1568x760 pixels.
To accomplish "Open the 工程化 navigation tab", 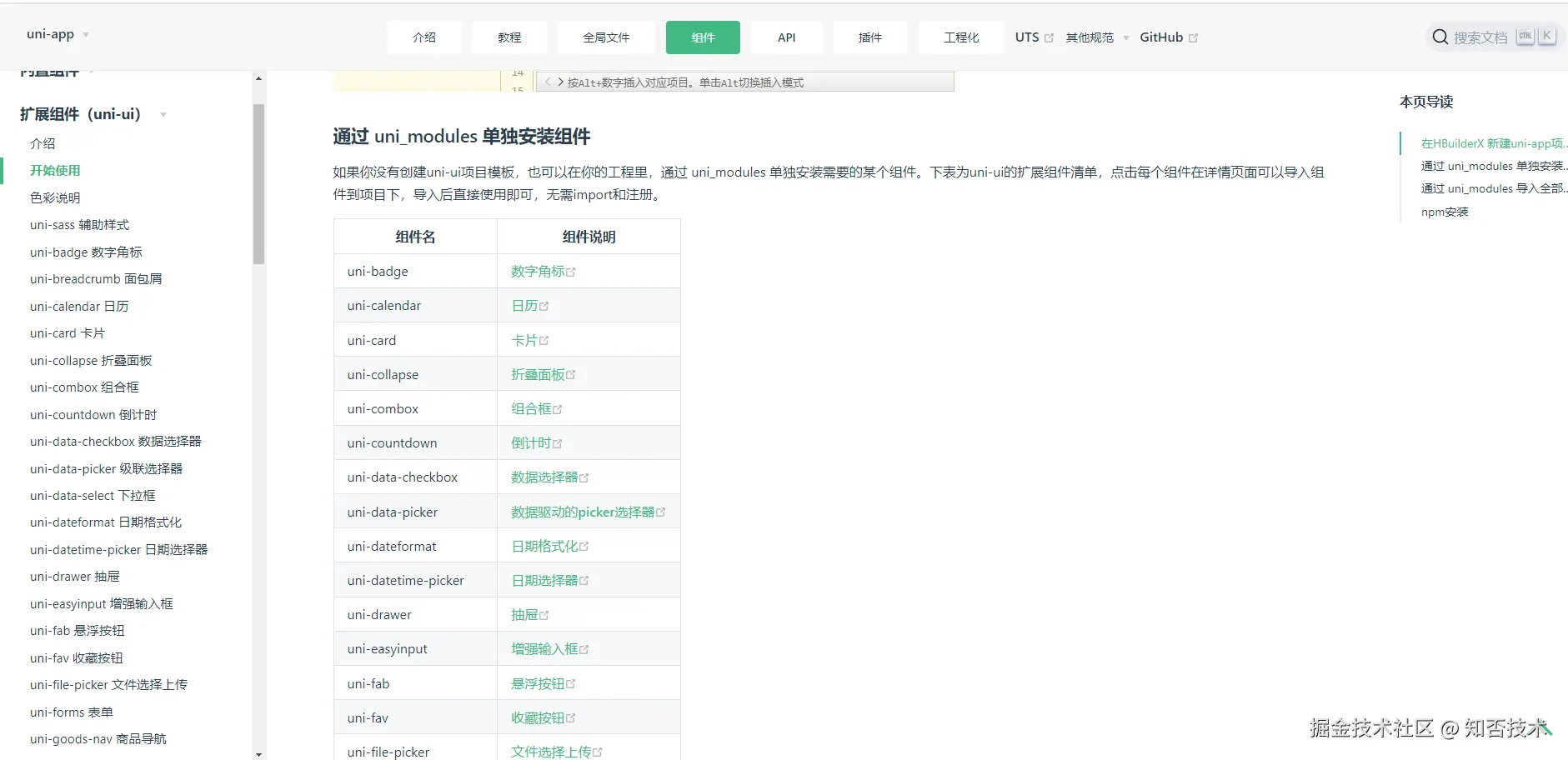I will tap(961, 37).
